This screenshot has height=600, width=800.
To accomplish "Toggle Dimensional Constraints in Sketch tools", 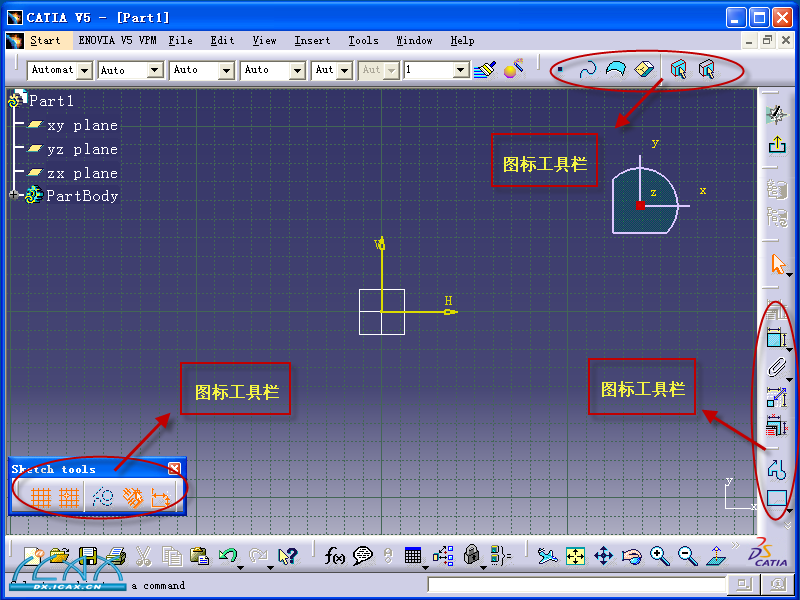I will click(x=161, y=496).
